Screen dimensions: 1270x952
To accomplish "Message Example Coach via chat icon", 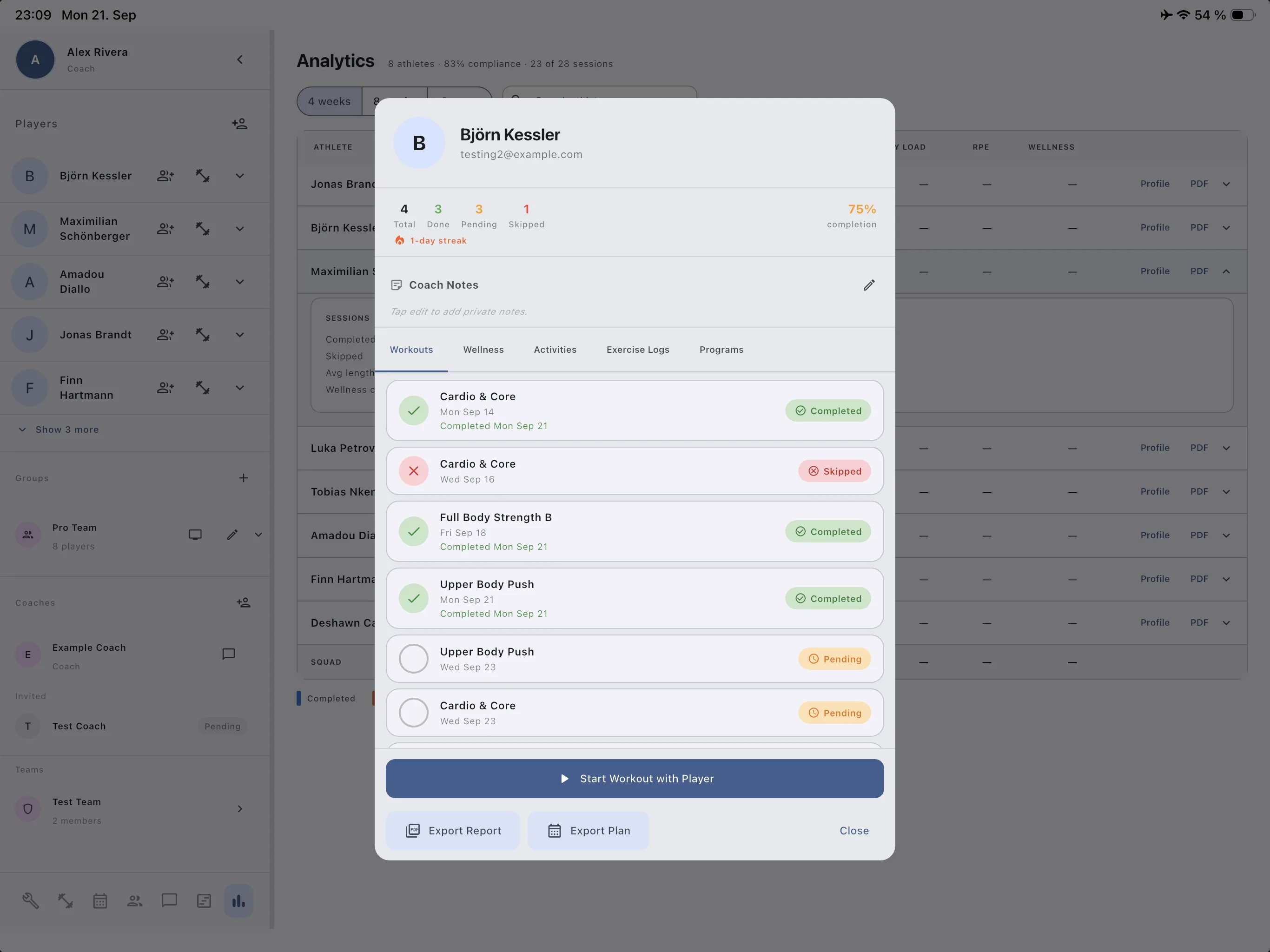I will (x=229, y=654).
